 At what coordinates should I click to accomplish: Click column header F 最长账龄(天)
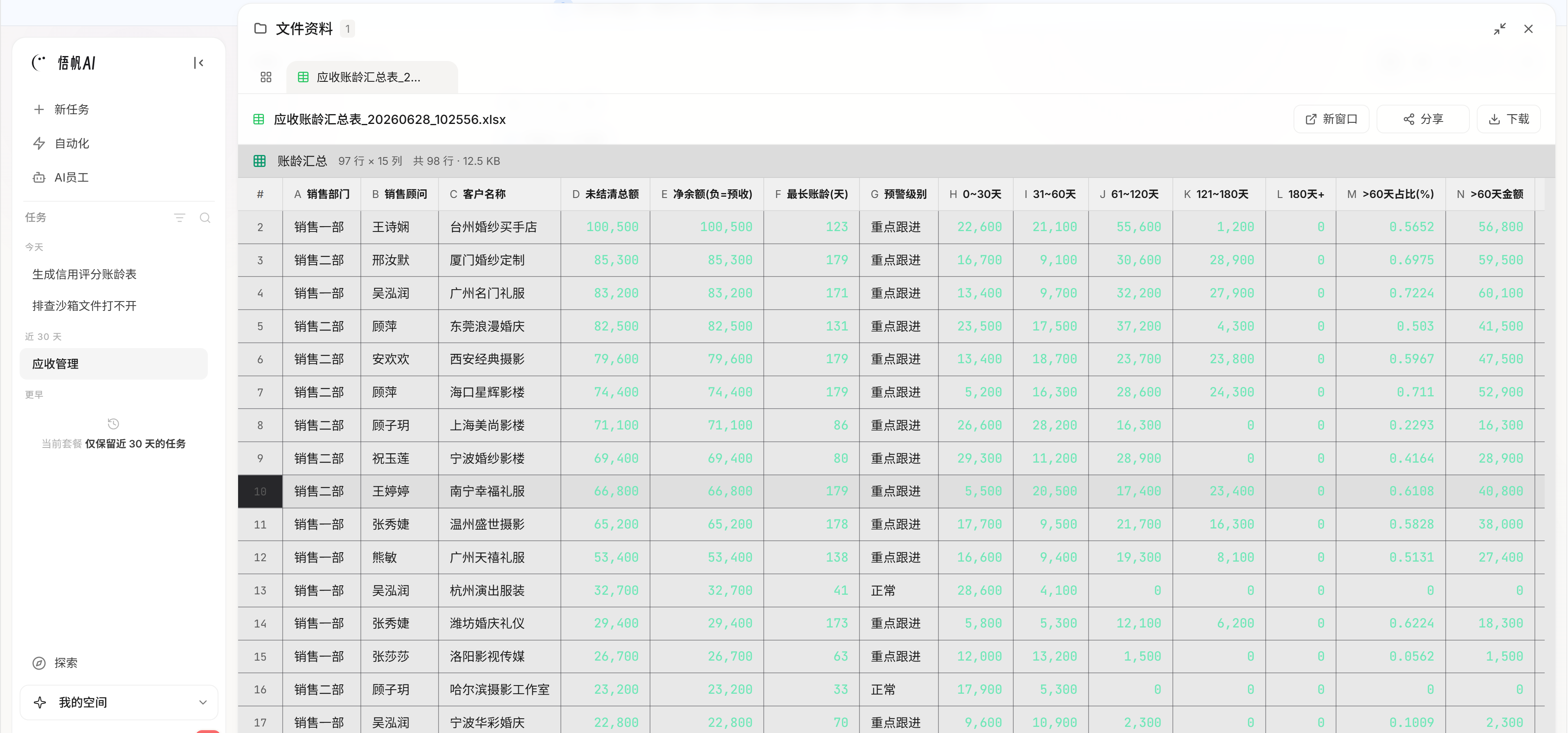click(811, 194)
